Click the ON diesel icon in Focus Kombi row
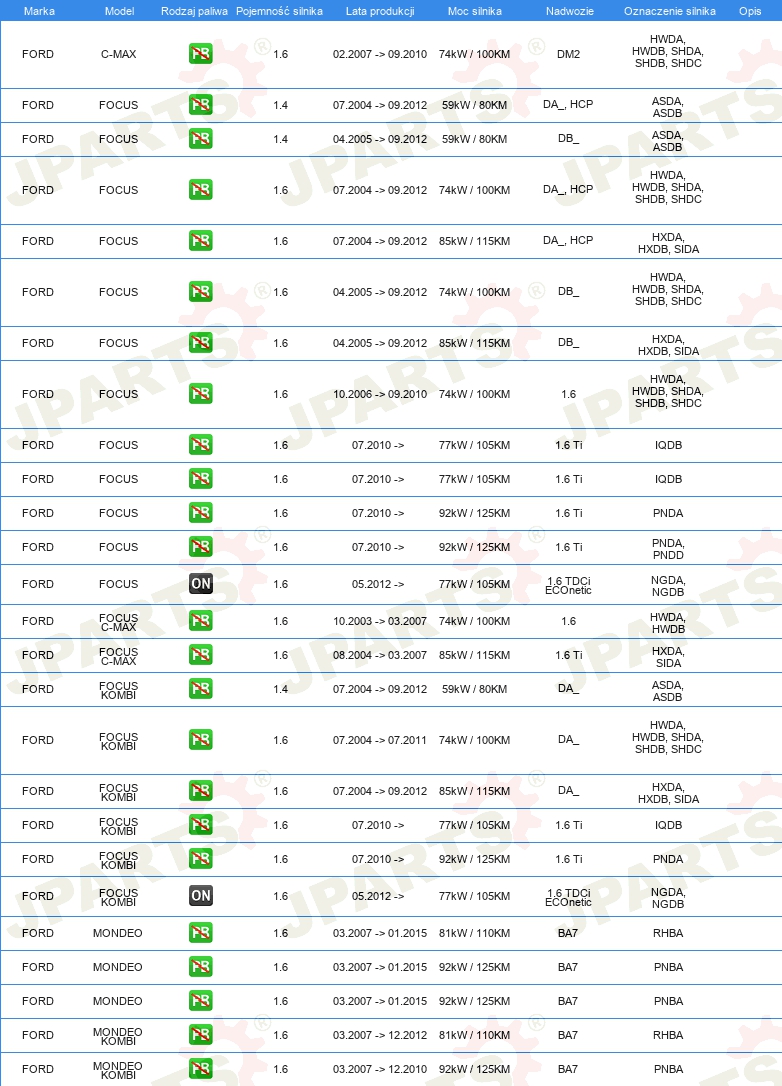This screenshot has width=782, height=1086. [x=200, y=896]
